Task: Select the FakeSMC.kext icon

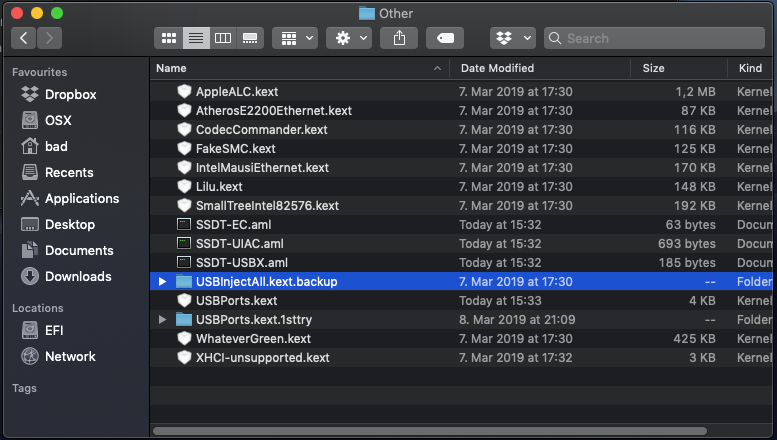Action: click(184, 148)
